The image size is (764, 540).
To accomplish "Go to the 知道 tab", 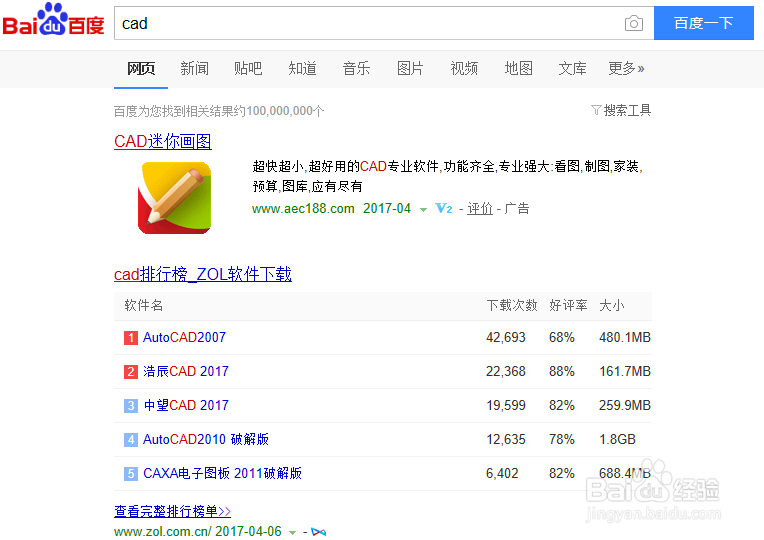I will 302,68.
